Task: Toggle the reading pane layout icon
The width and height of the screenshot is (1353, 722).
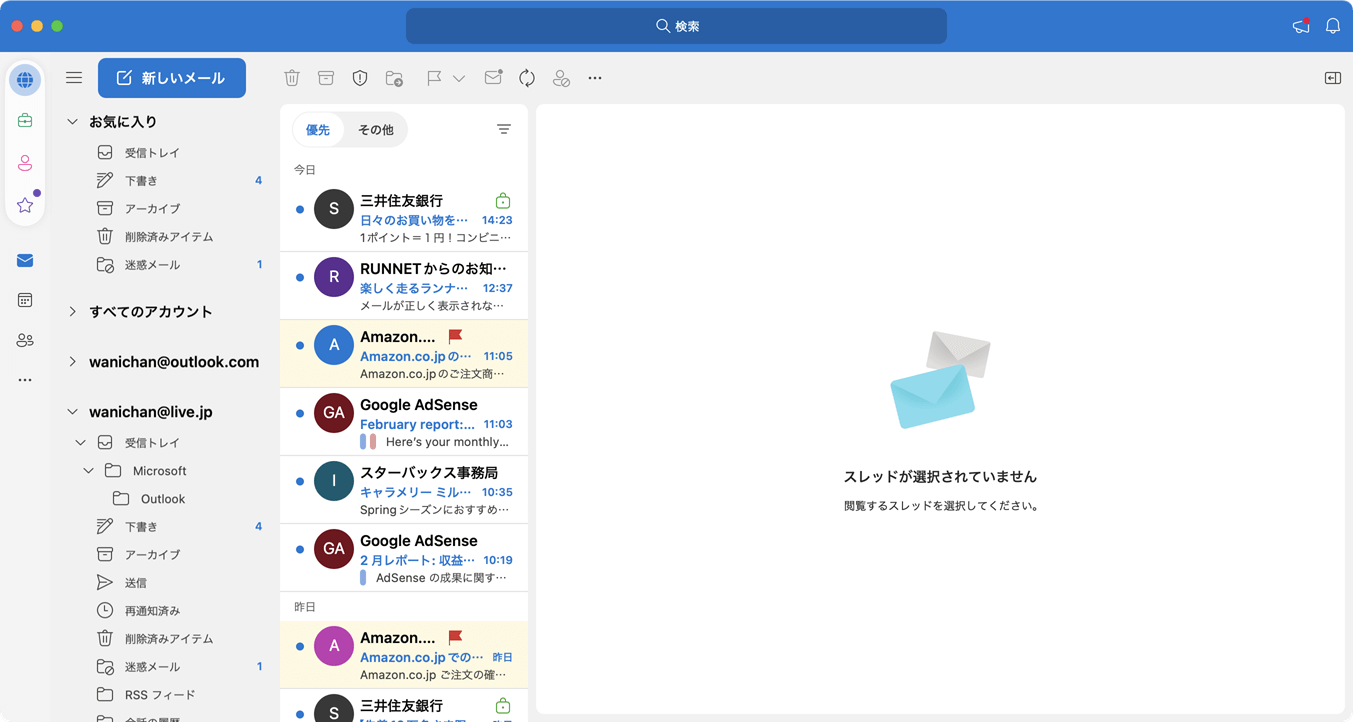Action: click(x=1333, y=78)
